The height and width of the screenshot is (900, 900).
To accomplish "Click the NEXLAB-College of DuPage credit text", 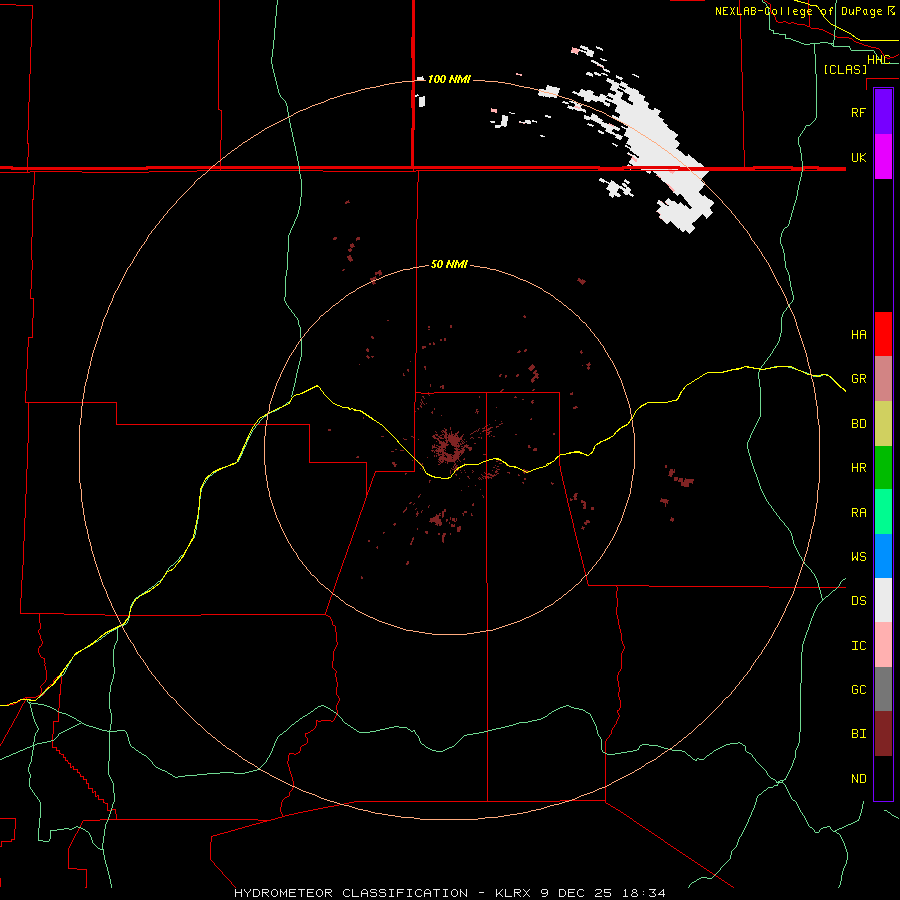I will click(801, 11).
